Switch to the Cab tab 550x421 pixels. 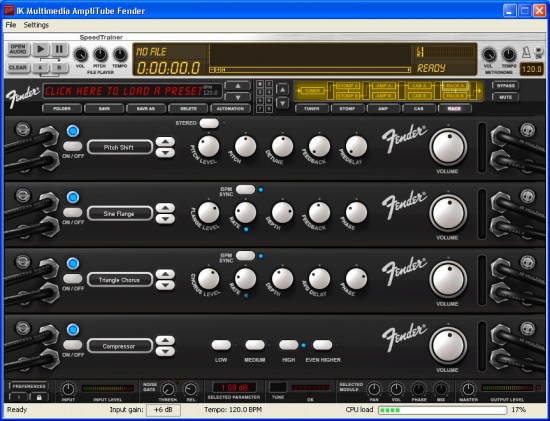pos(419,108)
